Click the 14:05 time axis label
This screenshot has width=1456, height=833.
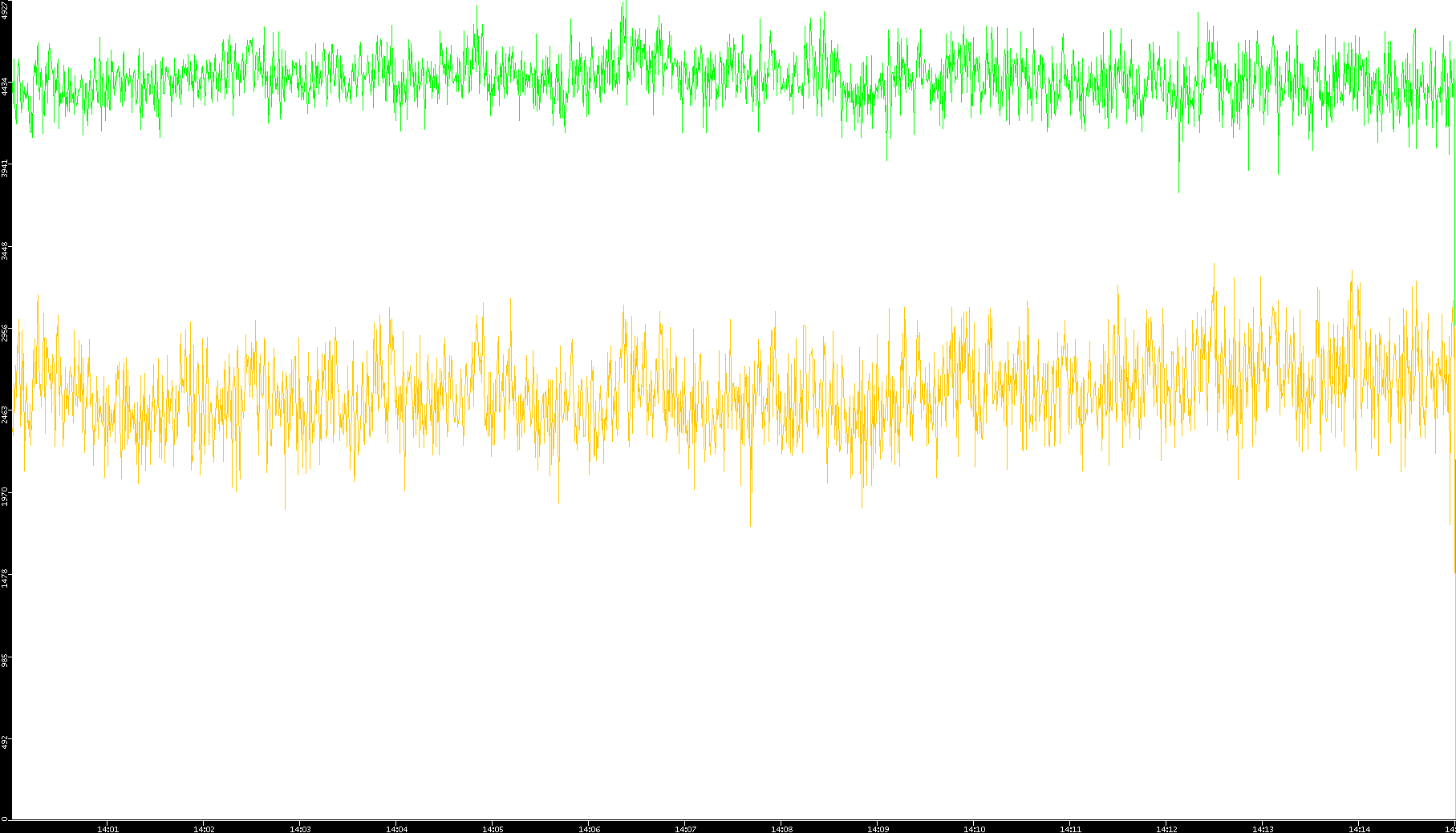(x=493, y=829)
